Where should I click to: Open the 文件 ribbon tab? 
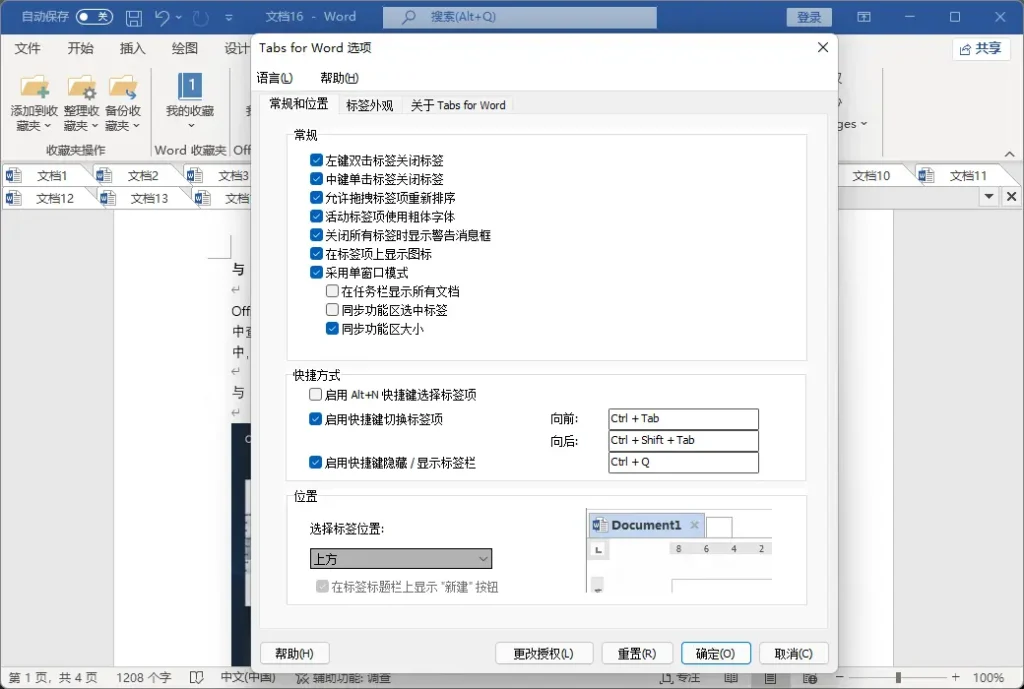pyautogui.click(x=27, y=48)
